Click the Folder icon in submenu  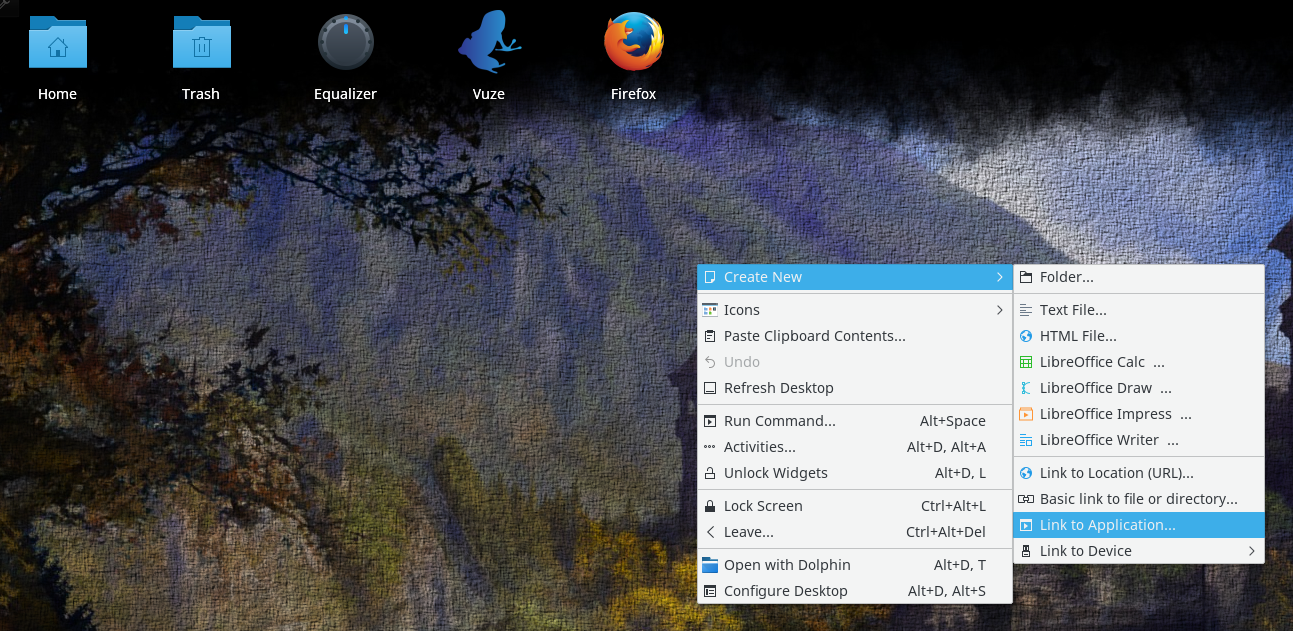point(1026,277)
